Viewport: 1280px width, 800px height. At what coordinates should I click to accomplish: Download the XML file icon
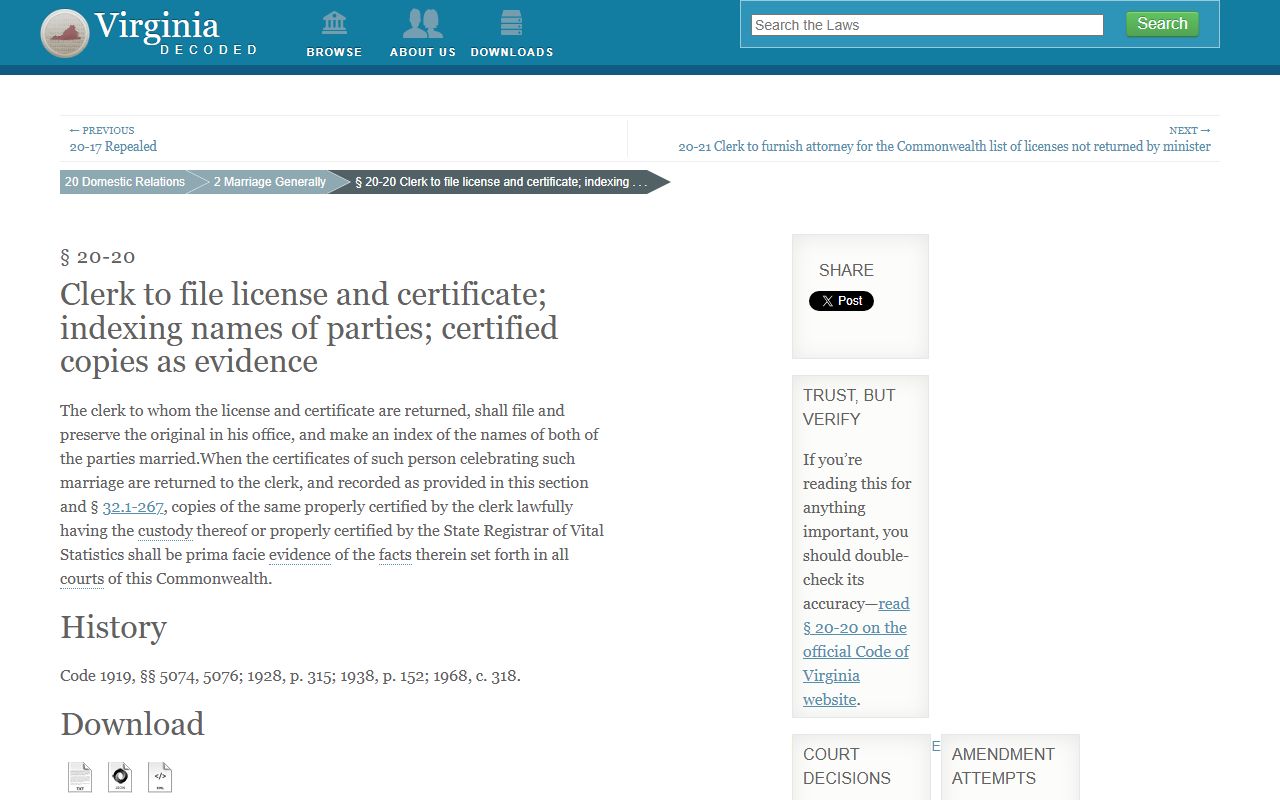click(160, 777)
